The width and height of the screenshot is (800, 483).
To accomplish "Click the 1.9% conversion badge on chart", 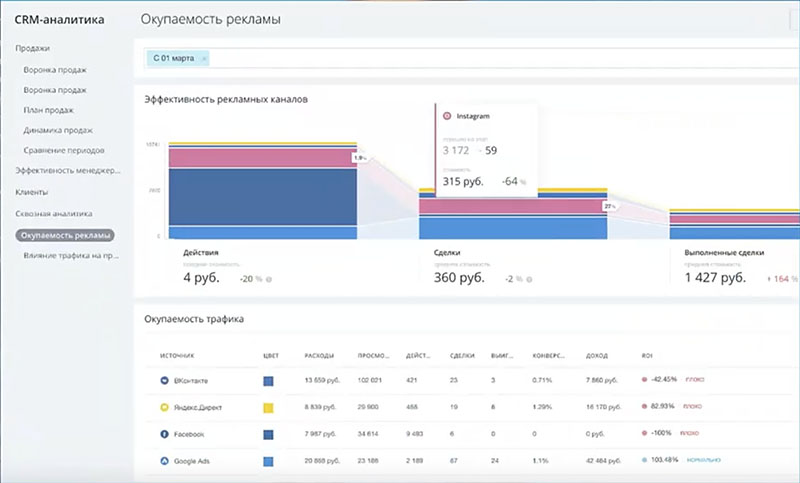I will point(360,158).
